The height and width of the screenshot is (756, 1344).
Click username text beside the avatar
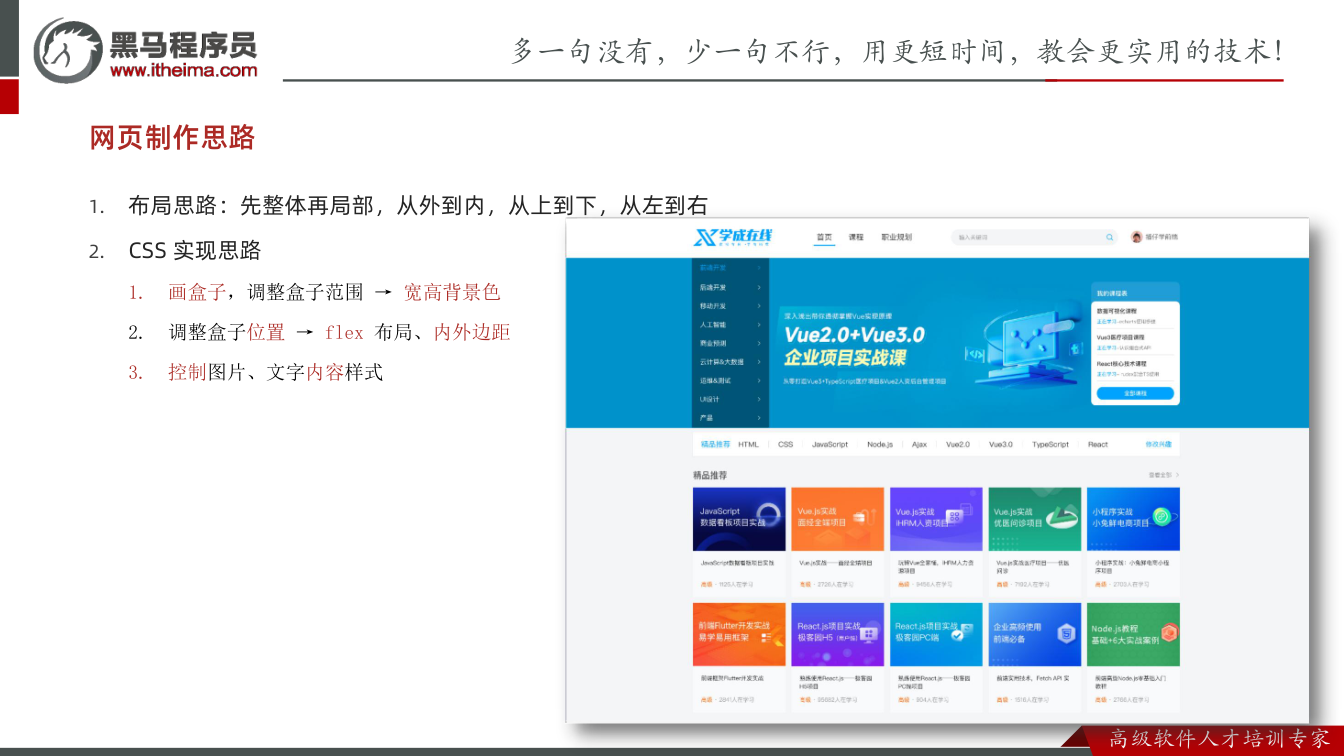coord(1162,237)
